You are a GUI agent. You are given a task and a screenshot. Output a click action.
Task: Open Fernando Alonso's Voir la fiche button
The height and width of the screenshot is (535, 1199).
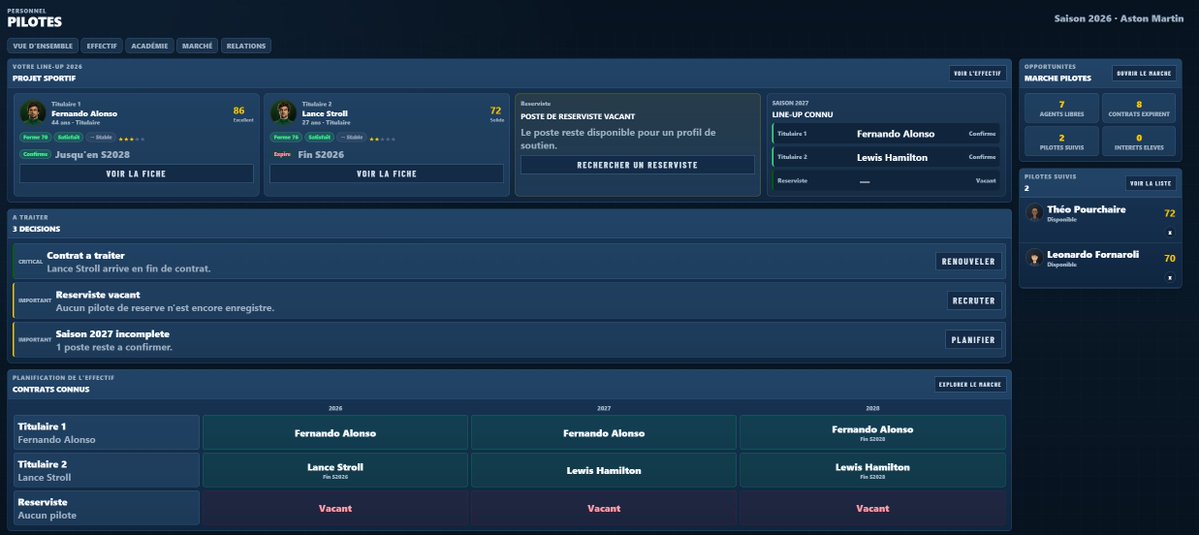136,173
